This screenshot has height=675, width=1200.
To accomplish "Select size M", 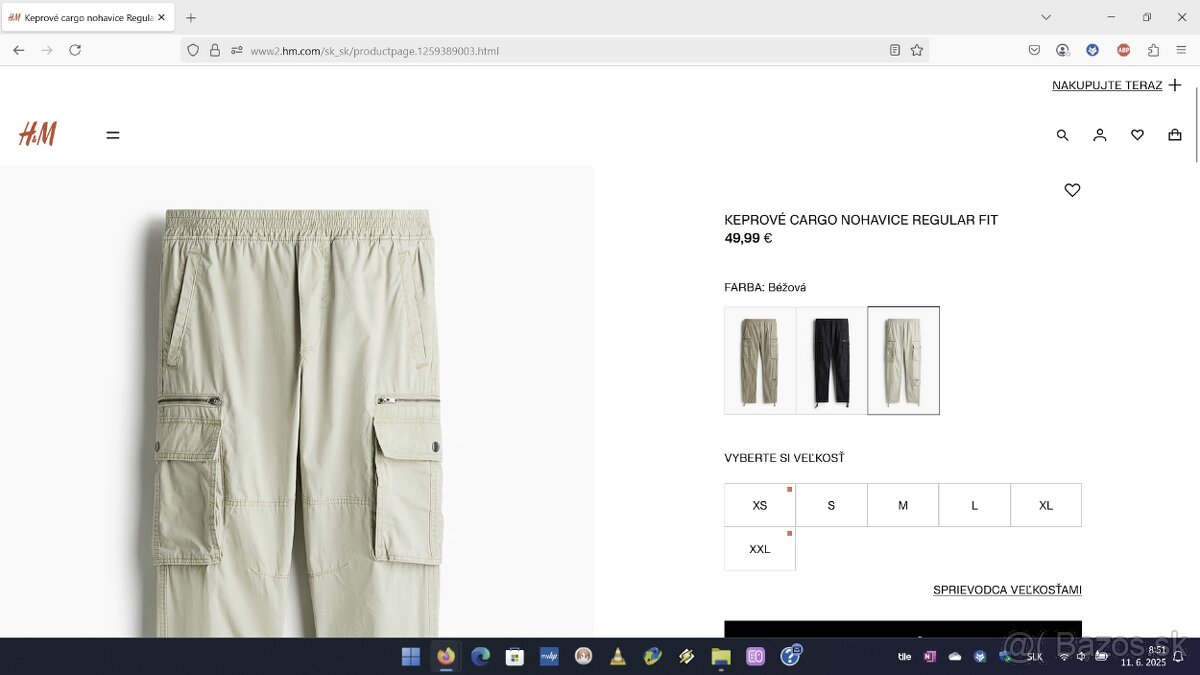I will pyautogui.click(x=903, y=505).
